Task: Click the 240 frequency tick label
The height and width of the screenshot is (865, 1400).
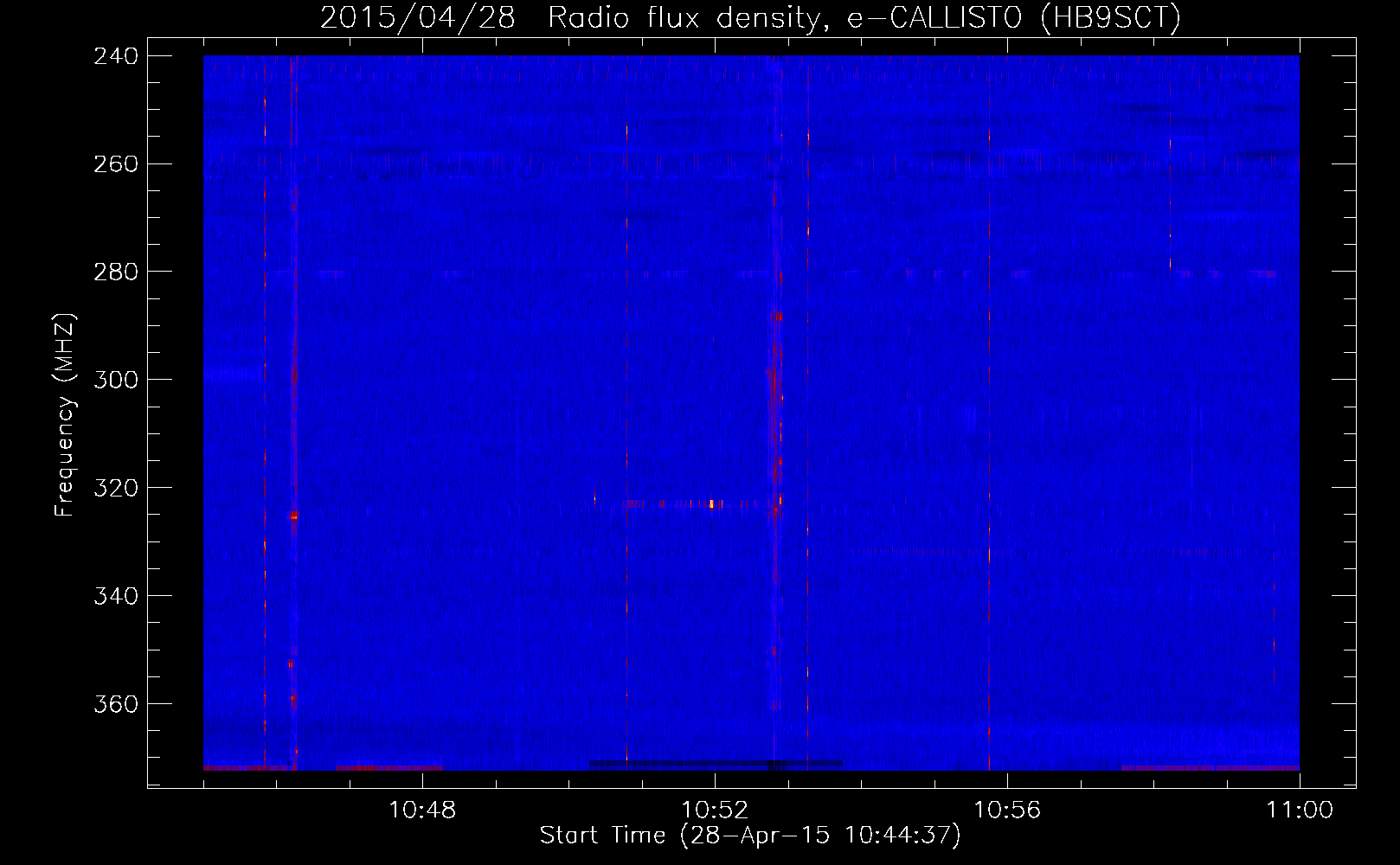Action: click(x=116, y=56)
